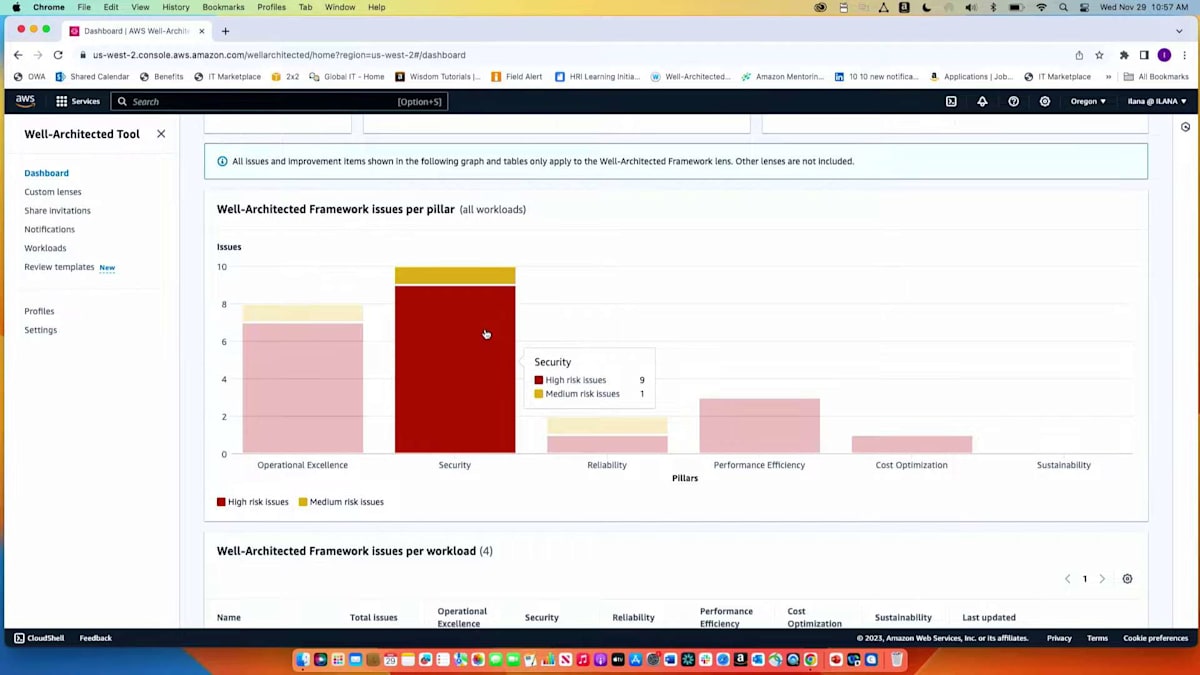Expand the bookmarks bar overflow chevron
The width and height of the screenshot is (1200, 675).
(x=1108, y=77)
